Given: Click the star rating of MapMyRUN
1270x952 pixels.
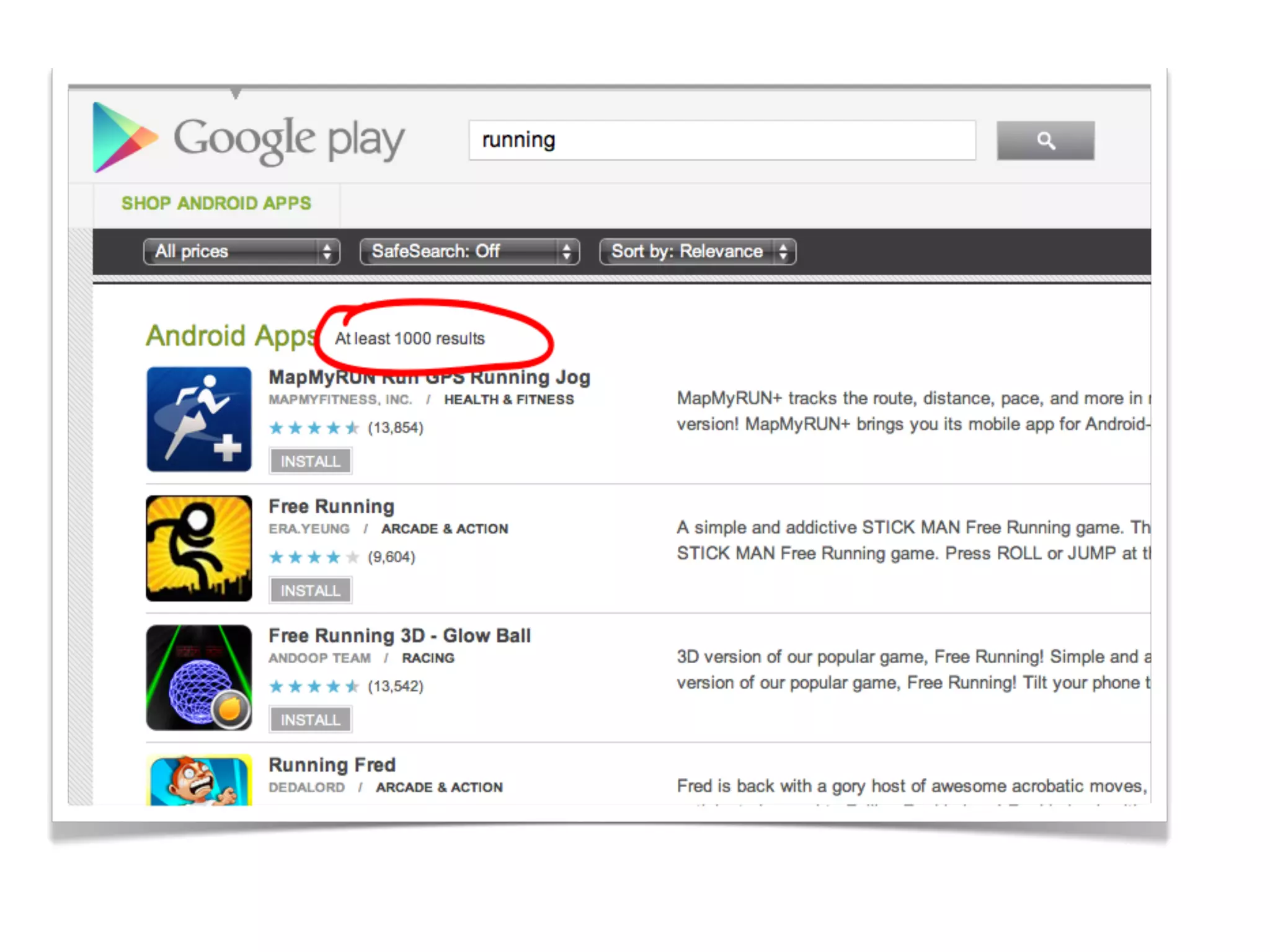Looking at the screenshot, I should [x=314, y=428].
